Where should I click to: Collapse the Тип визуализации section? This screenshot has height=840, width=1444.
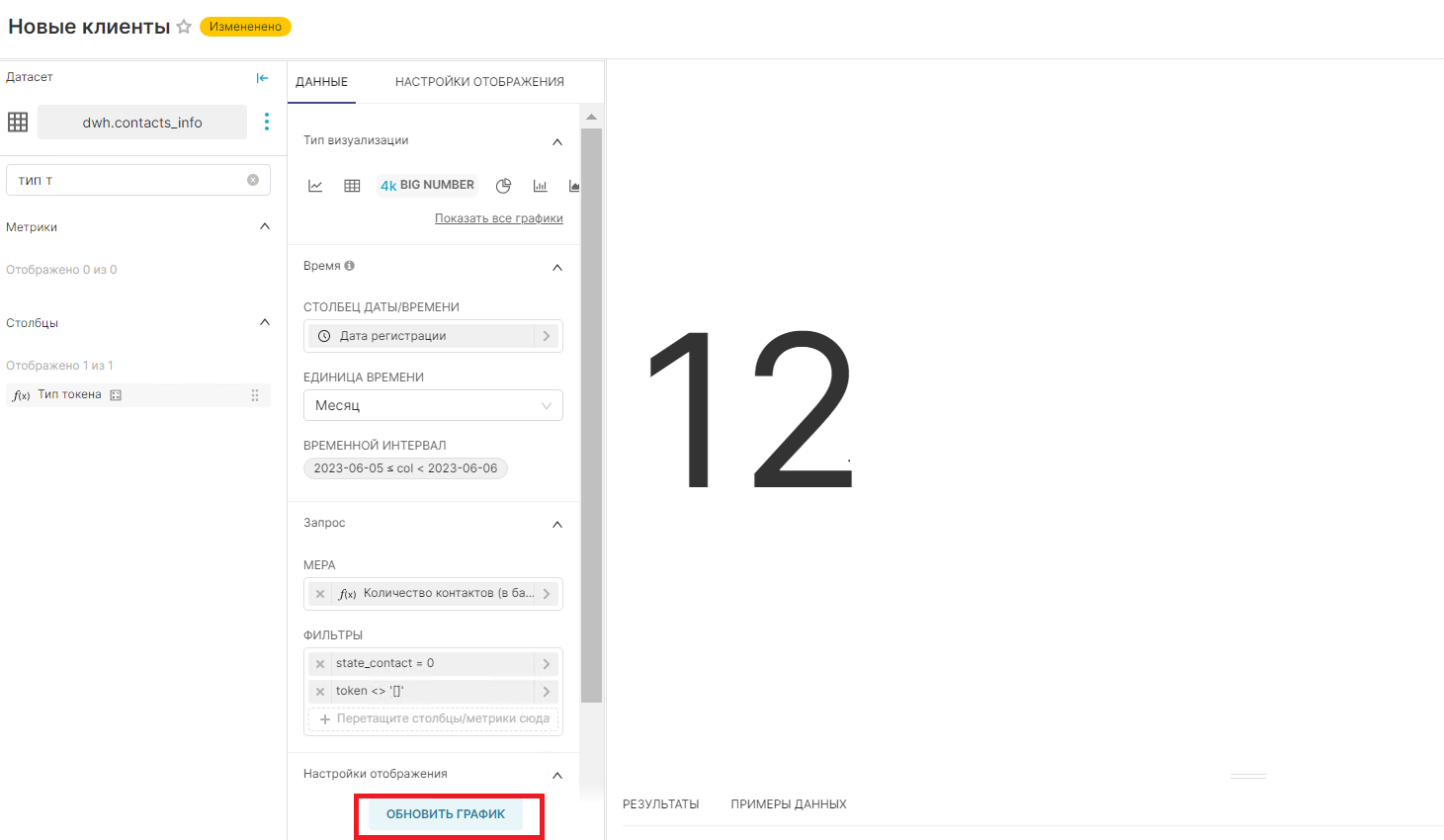557,141
